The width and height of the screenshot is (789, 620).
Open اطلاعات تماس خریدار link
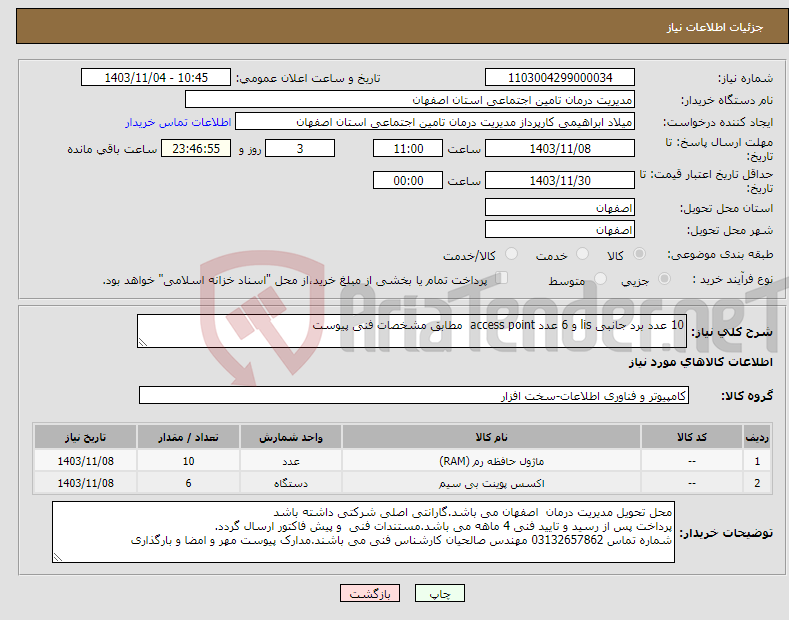point(178,122)
